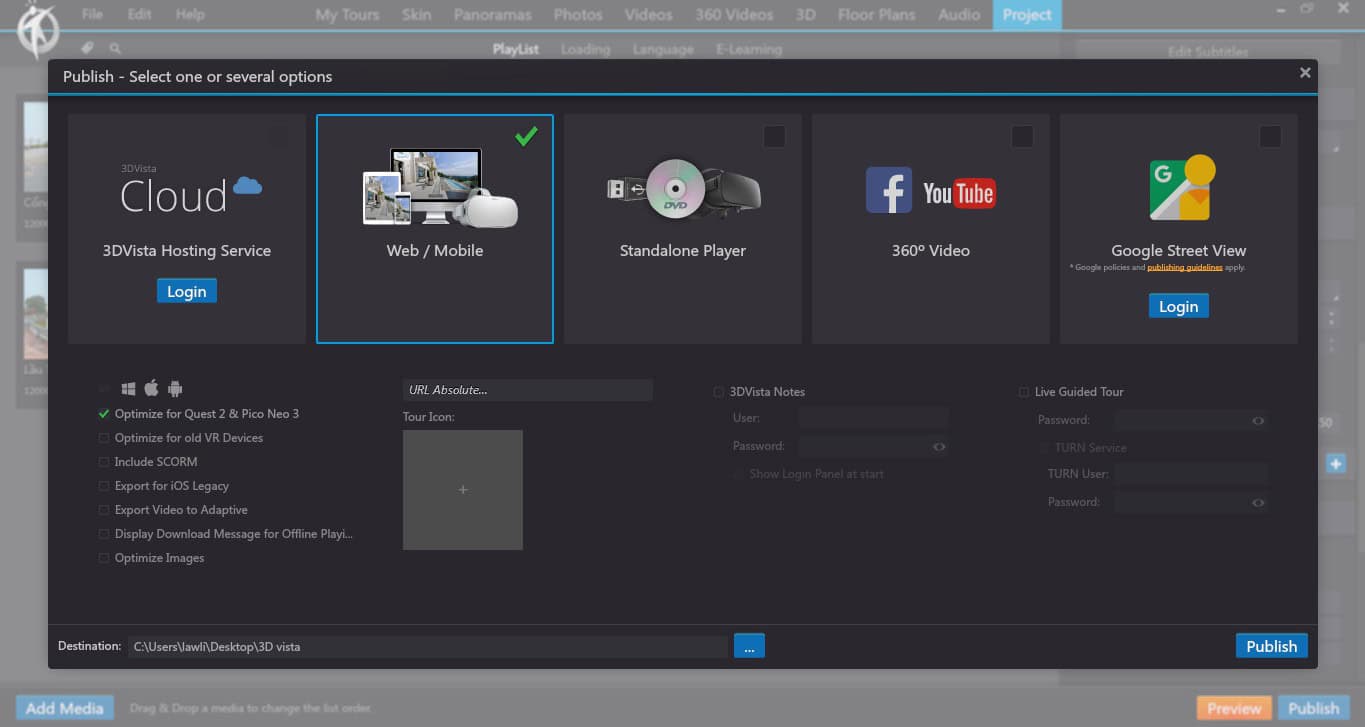Uncheck the green Web / Mobile checkmark
1365x727 pixels.
tap(526, 136)
